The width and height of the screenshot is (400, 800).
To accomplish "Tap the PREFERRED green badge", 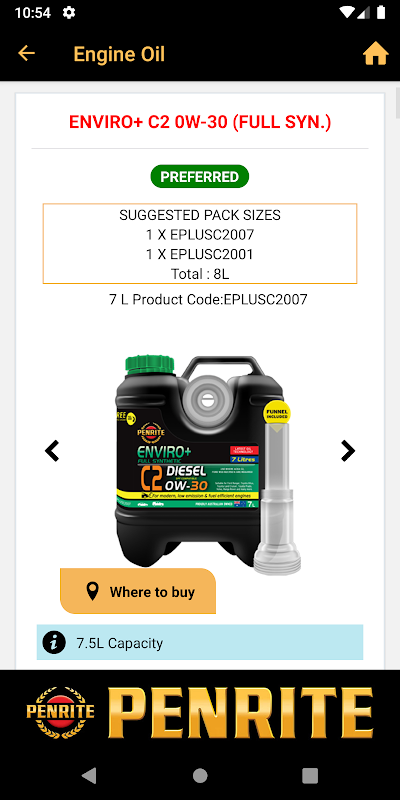I will 199,177.
